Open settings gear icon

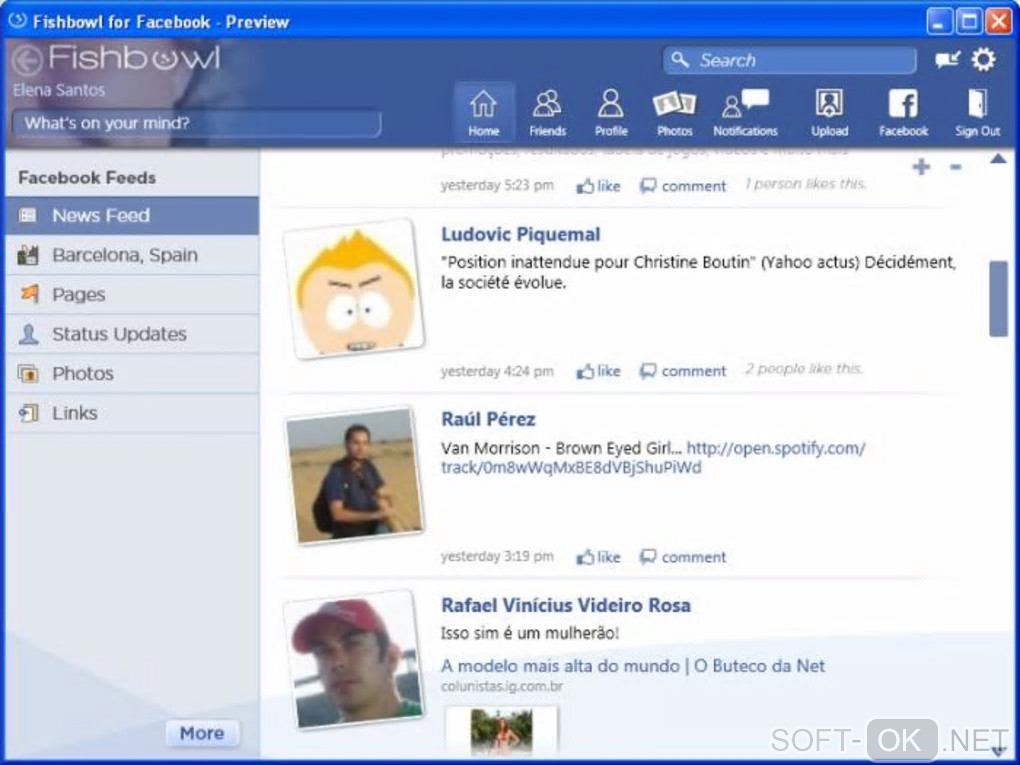983,60
